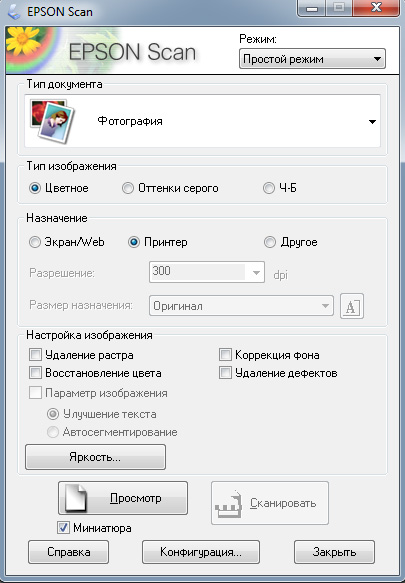Select the Оттенки серого radio button

[128, 188]
